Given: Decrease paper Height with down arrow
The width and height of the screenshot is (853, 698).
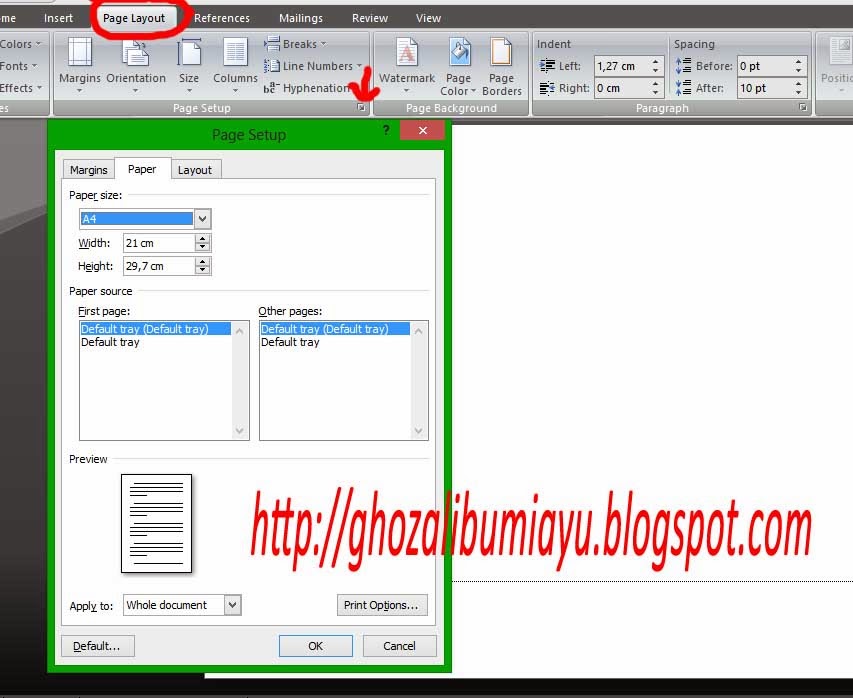Looking at the screenshot, I should click(x=203, y=270).
